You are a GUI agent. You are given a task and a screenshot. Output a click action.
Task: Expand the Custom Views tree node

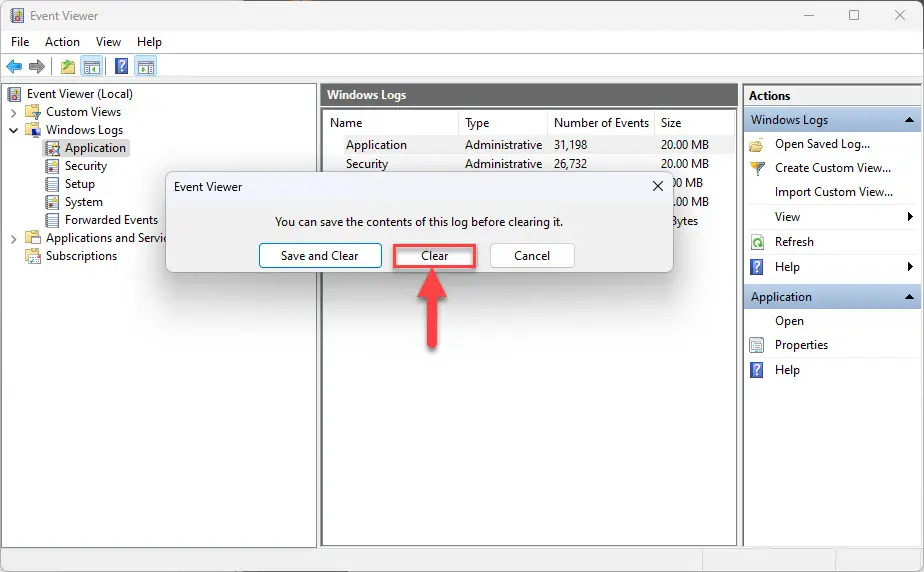click(x=14, y=112)
